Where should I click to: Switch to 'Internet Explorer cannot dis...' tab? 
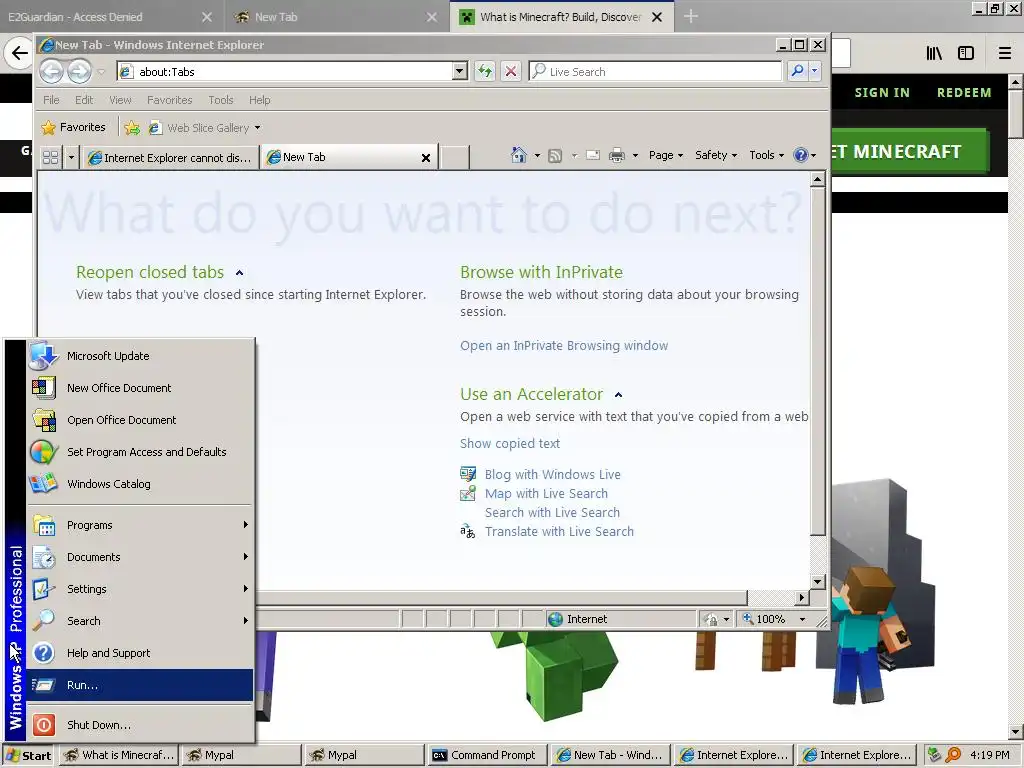coord(169,157)
